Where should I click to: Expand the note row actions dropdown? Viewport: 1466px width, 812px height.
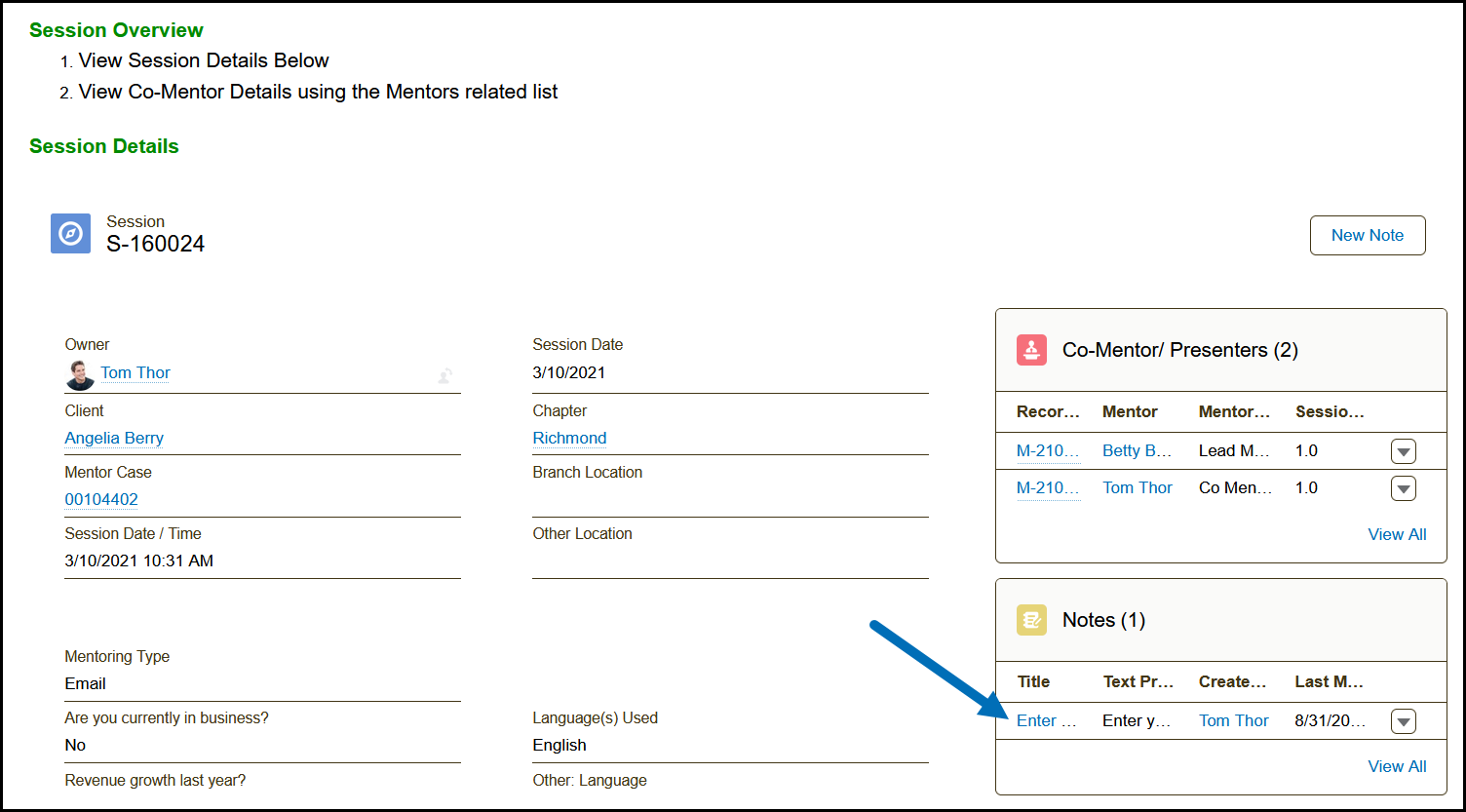1403,721
